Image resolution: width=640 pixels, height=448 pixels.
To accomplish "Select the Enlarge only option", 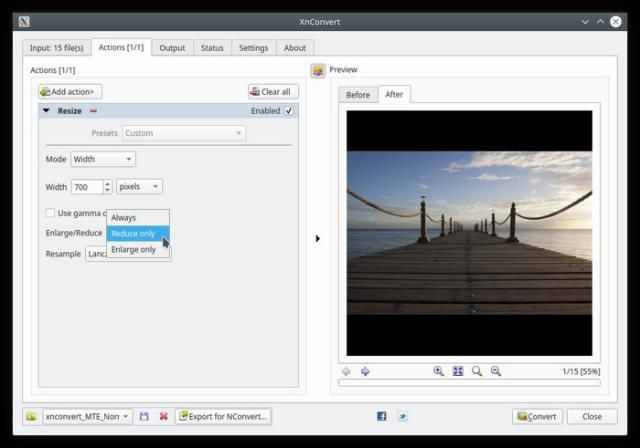I will click(134, 249).
